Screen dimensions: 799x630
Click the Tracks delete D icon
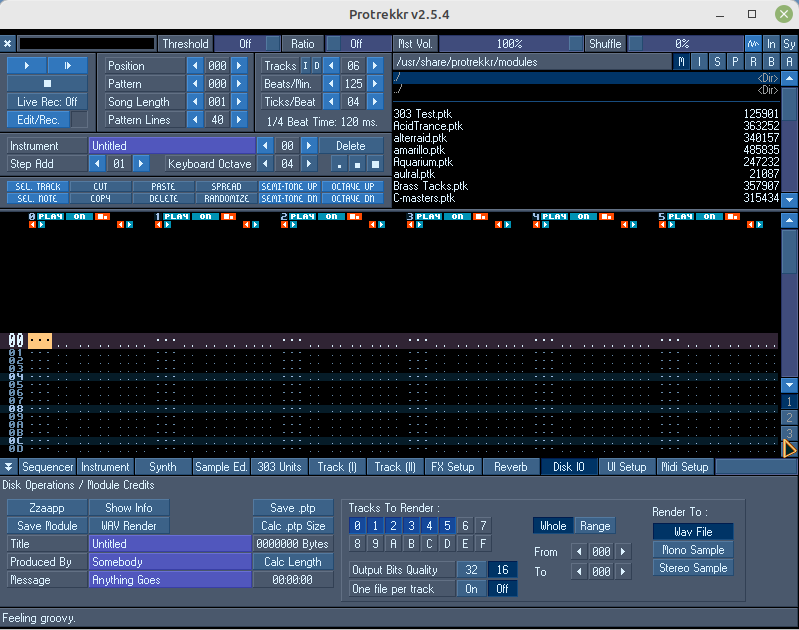pos(316,66)
